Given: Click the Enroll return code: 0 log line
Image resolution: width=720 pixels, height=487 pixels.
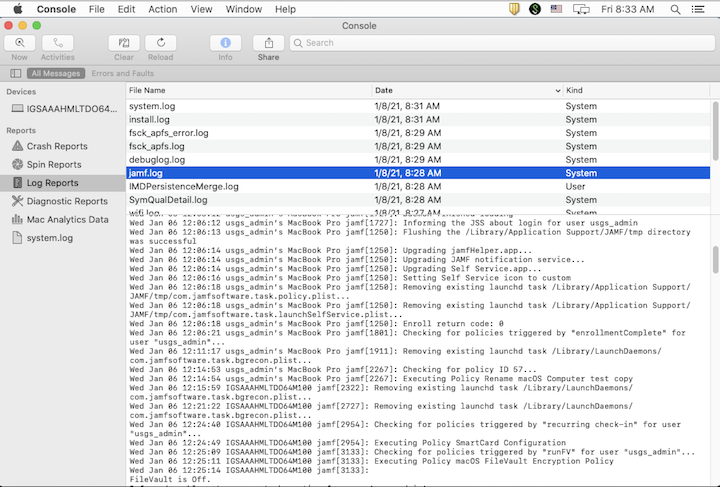Looking at the screenshot, I should tap(316, 324).
